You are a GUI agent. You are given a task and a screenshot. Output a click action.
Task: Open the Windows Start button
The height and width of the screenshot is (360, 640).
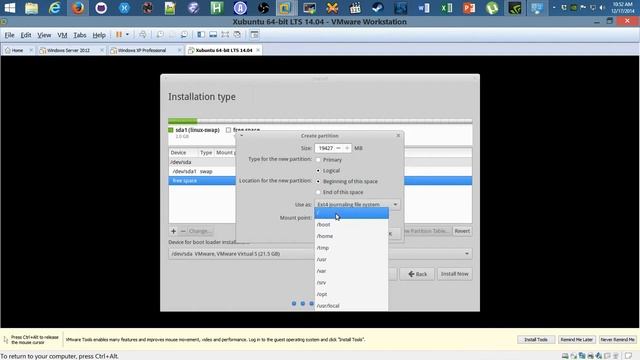click(x=9, y=8)
